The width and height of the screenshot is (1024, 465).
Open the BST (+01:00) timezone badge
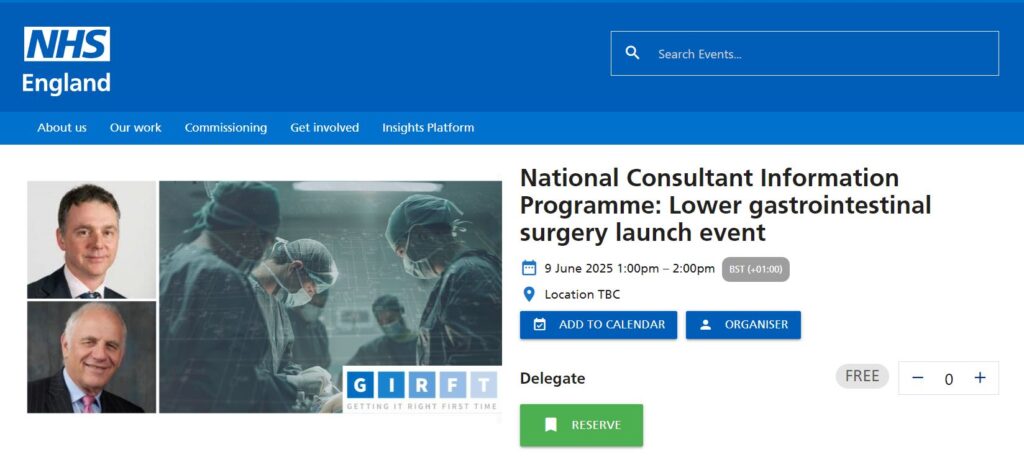click(755, 269)
